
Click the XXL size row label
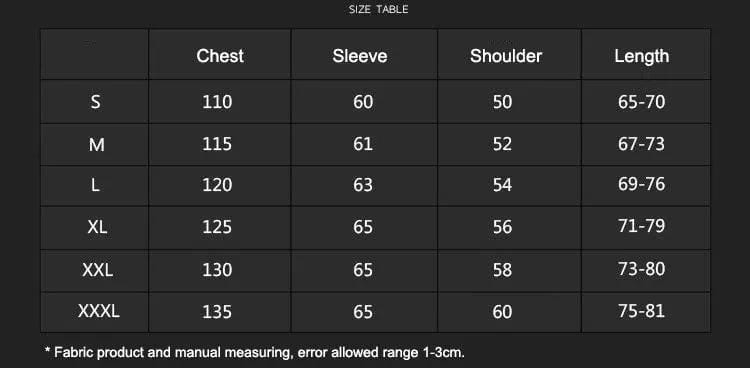98,270
